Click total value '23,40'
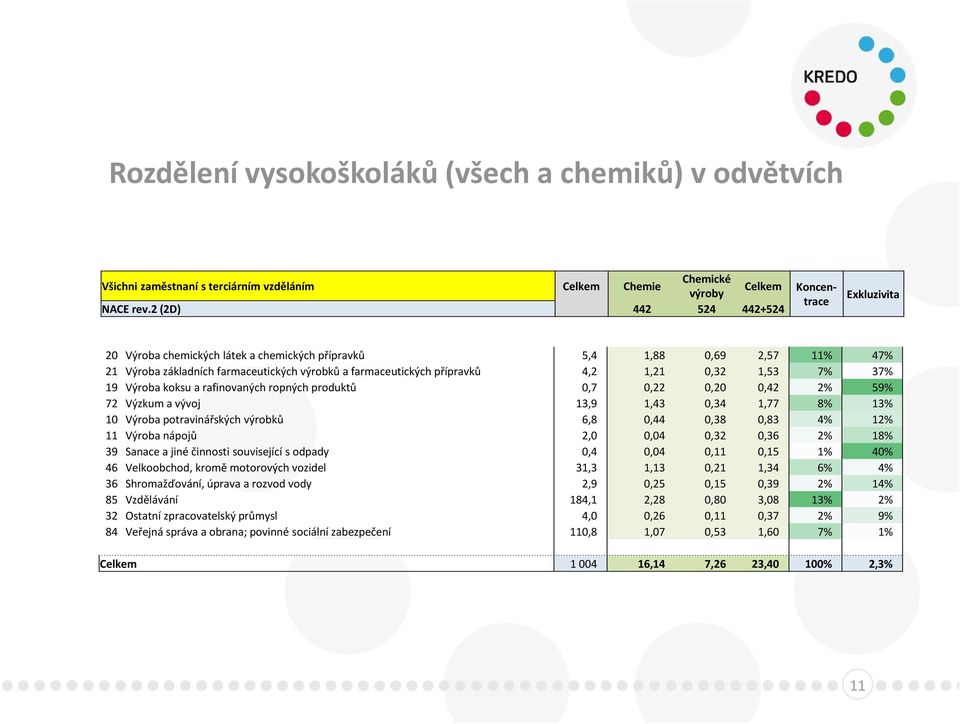This screenshot has width=960, height=724. tap(765, 564)
